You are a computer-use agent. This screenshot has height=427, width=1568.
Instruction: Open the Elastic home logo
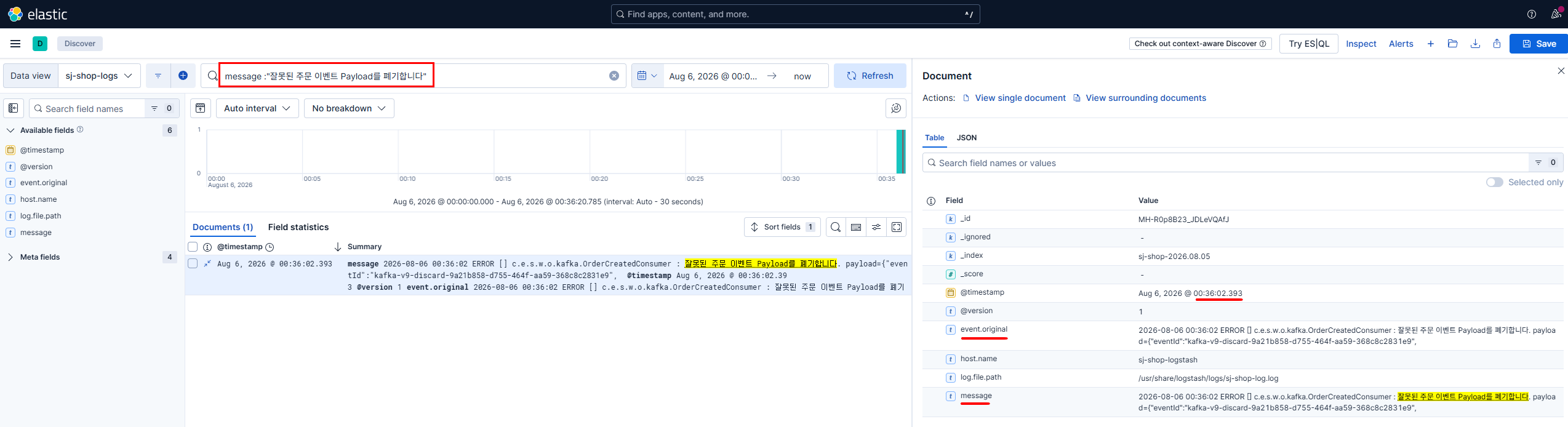(x=38, y=14)
